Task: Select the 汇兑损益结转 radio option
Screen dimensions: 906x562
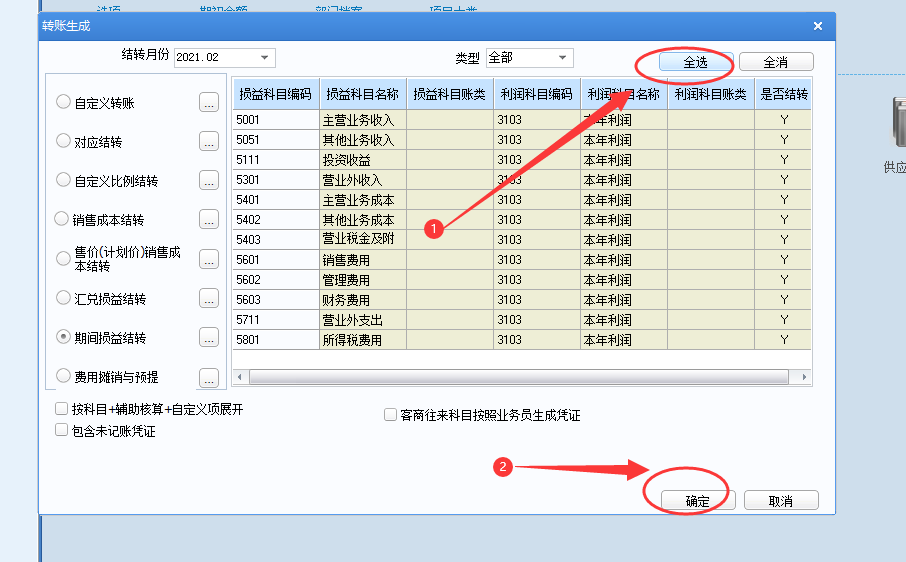Action: tap(63, 298)
